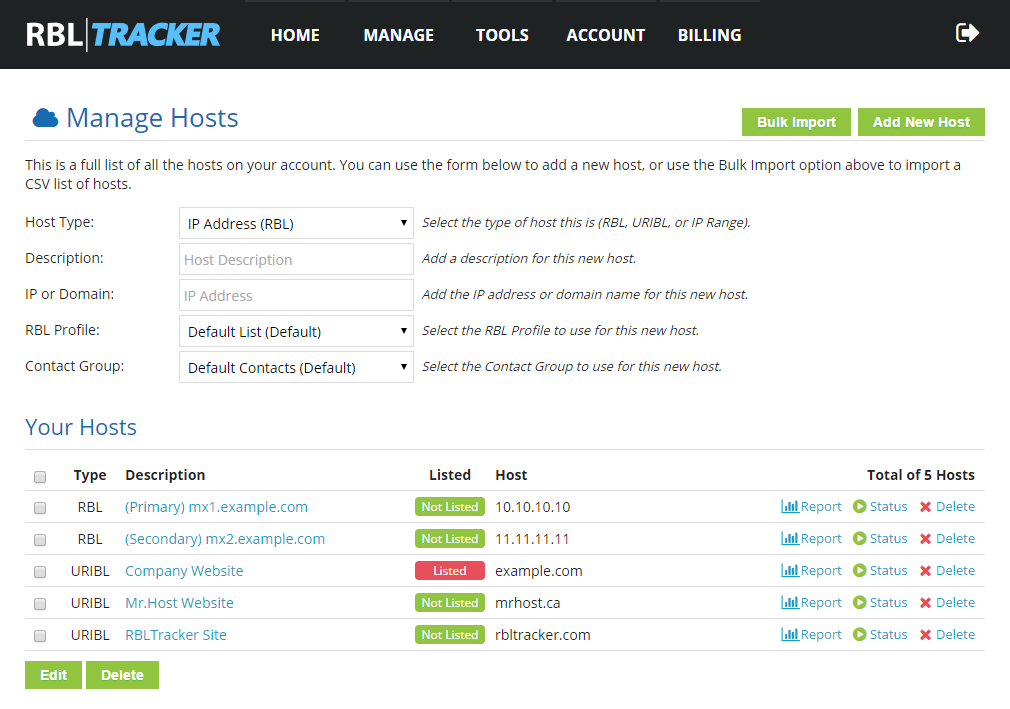This screenshot has height=709, width=1010.
Task: Select the RBLTracker Site checkbox
Action: (x=40, y=636)
